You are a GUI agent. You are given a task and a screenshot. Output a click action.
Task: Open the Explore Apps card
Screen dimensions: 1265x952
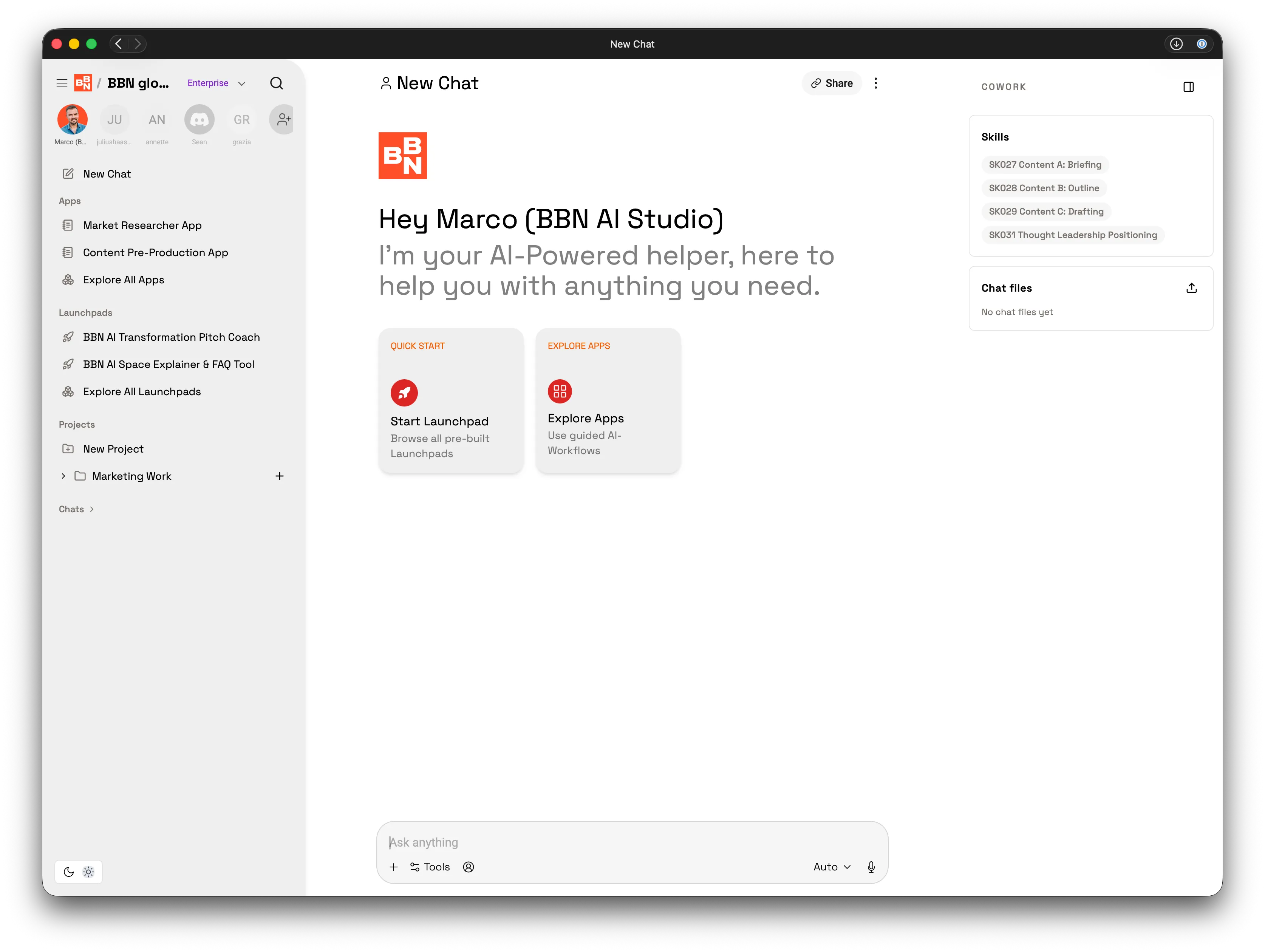coord(608,400)
